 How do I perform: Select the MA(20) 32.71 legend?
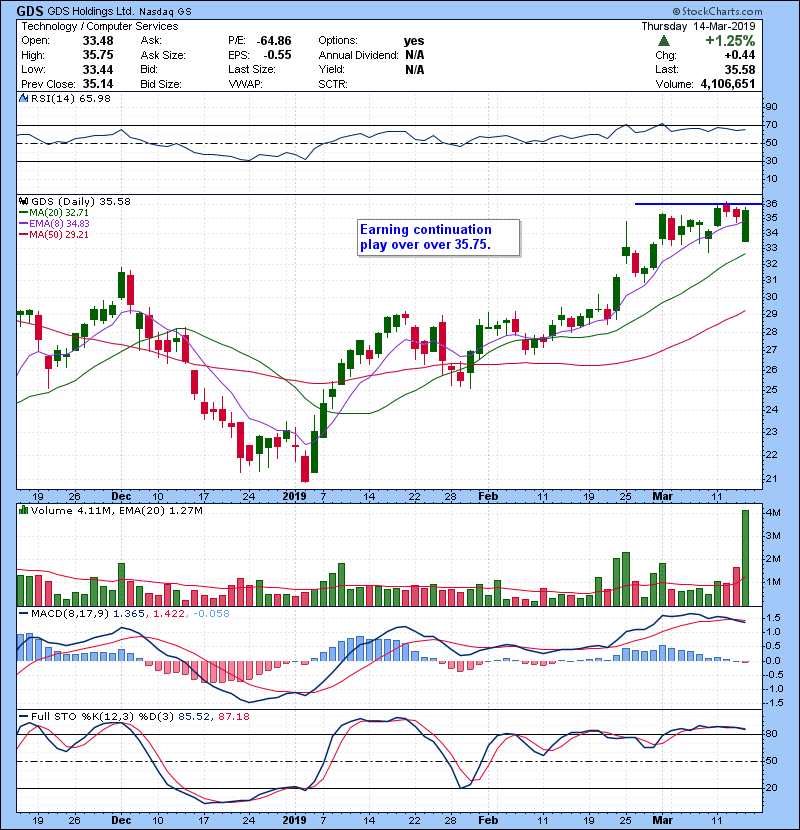pos(54,212)
